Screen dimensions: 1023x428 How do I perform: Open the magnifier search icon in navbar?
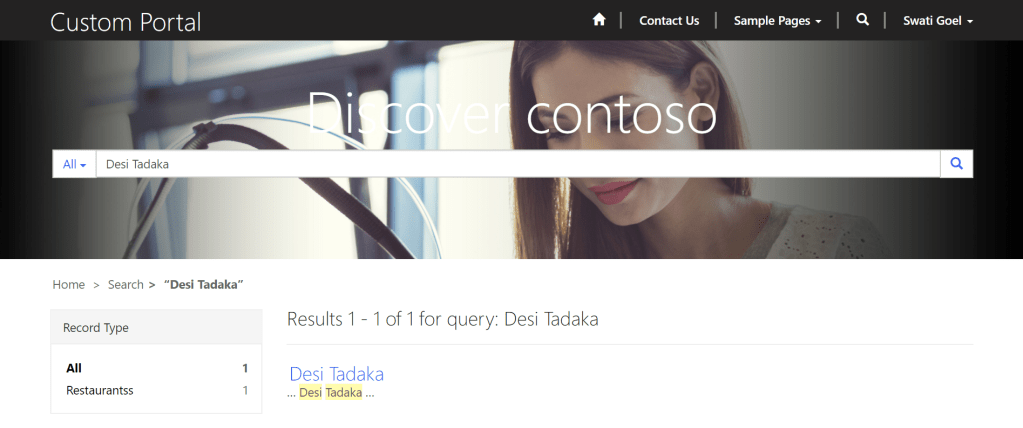tap(862, 20)
